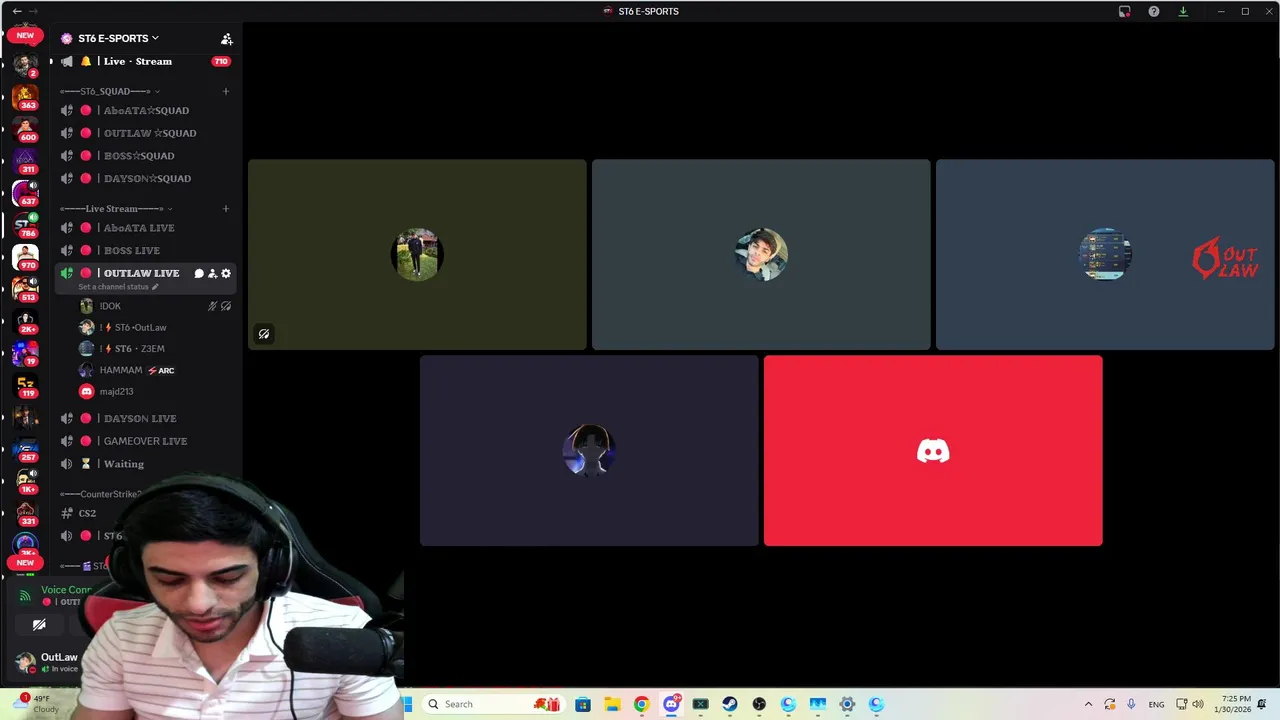Open the Help question mark icon
Viewport: 1280px width, 720px height.
(1154, 11)
